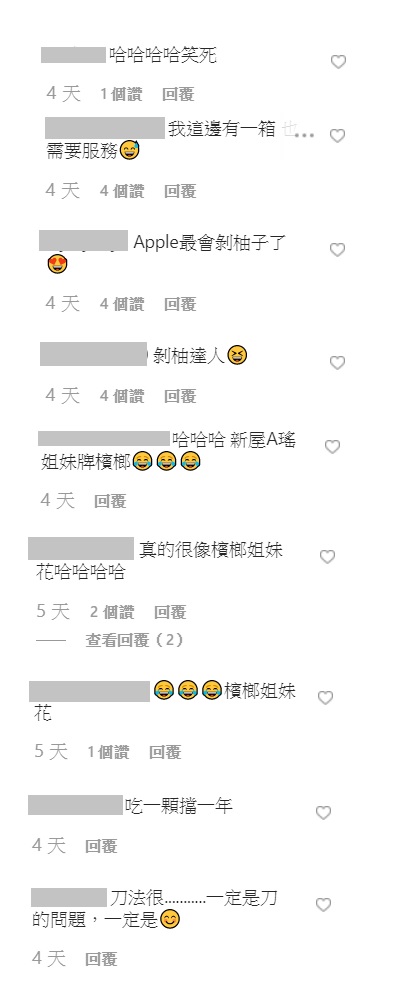Reply to the 剝柚達人 comment

pyautogui.click(x=180, y=396)
